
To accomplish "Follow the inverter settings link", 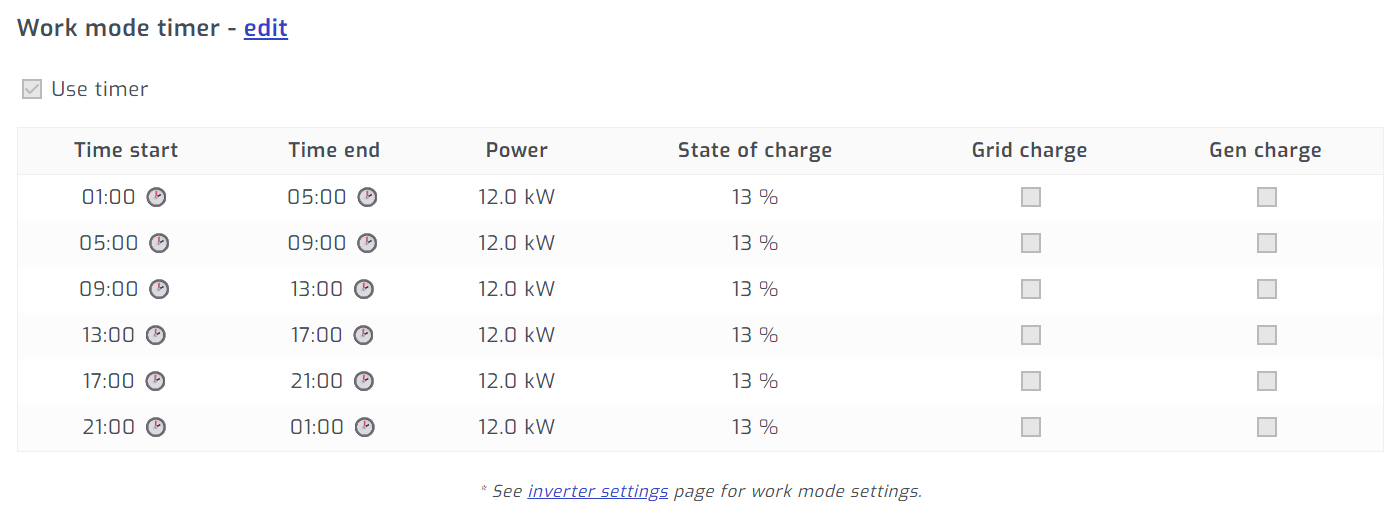I will 598,491.
